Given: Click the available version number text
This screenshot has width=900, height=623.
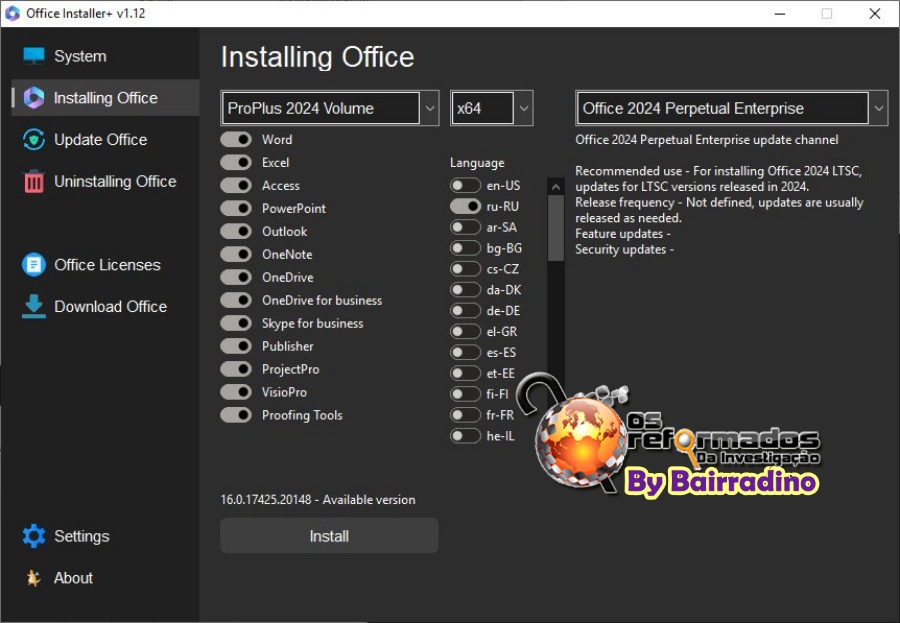Looking at the screenshot, I should [x=266, y=500].
